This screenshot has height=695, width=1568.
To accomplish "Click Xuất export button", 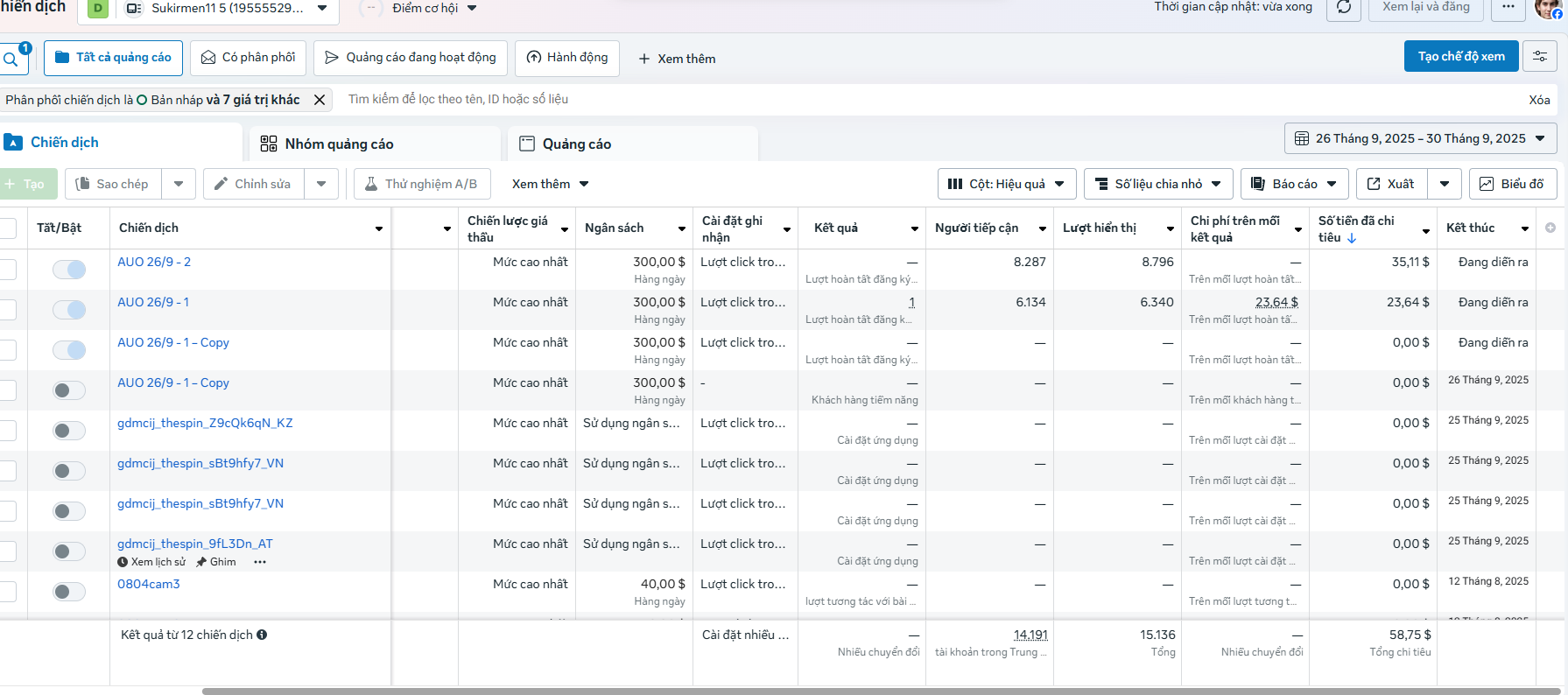I will (x=1392, y=184).
